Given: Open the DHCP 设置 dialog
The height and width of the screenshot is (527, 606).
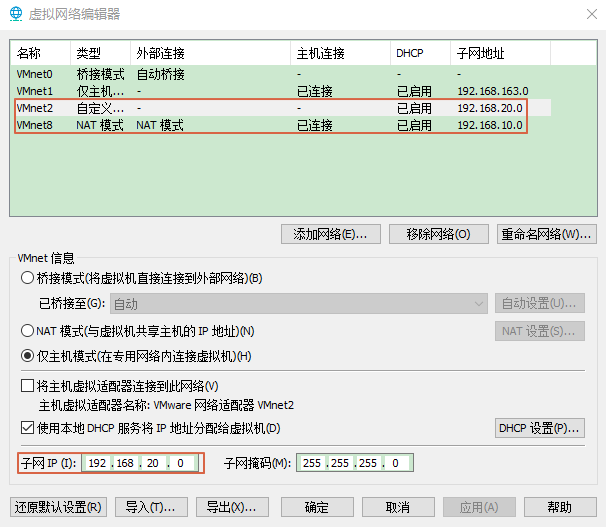Looking at the screenshot, I should point(540,428).
